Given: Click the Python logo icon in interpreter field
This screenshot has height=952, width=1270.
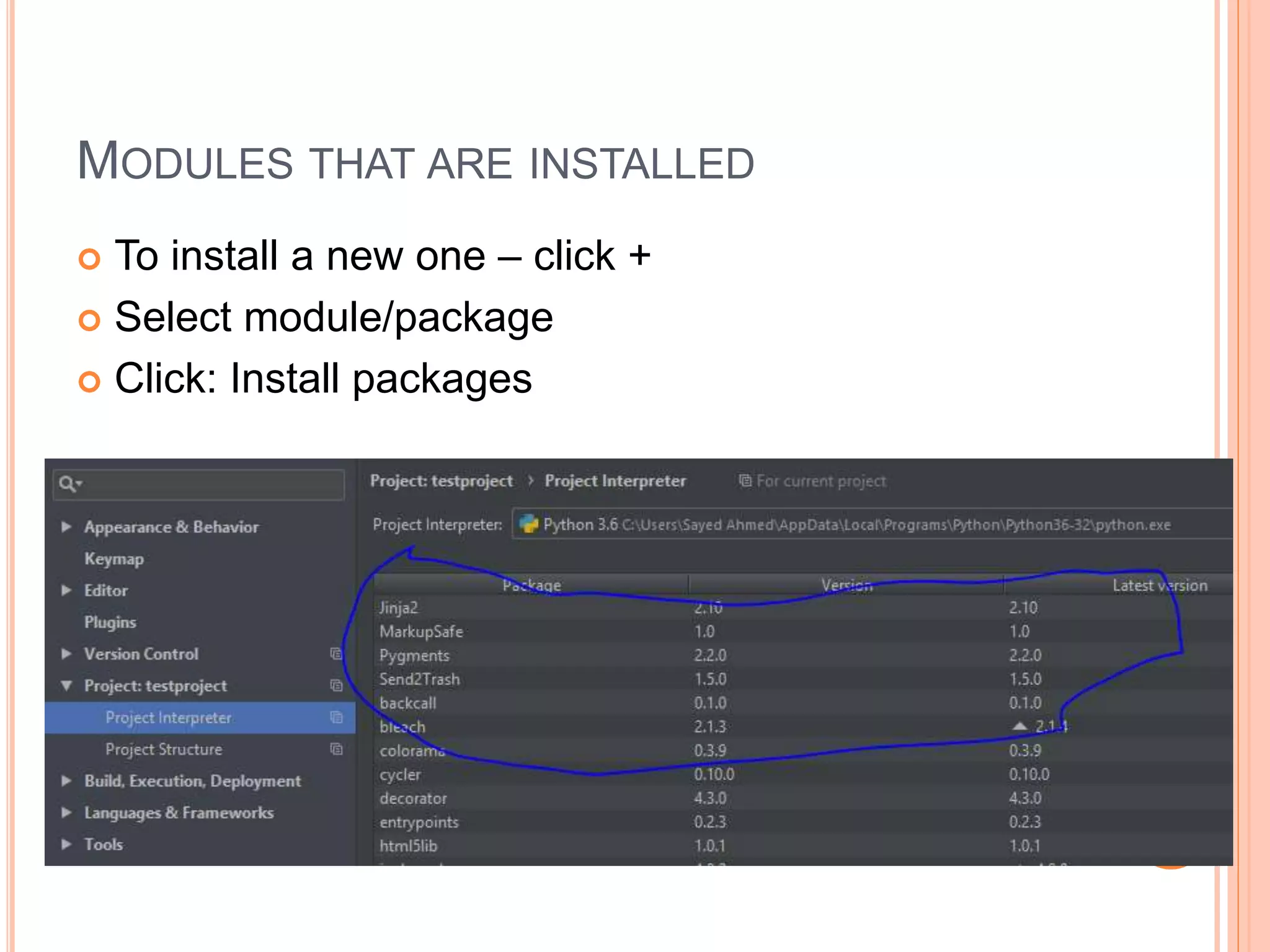Looking at the screenshot, I should 528,524.
